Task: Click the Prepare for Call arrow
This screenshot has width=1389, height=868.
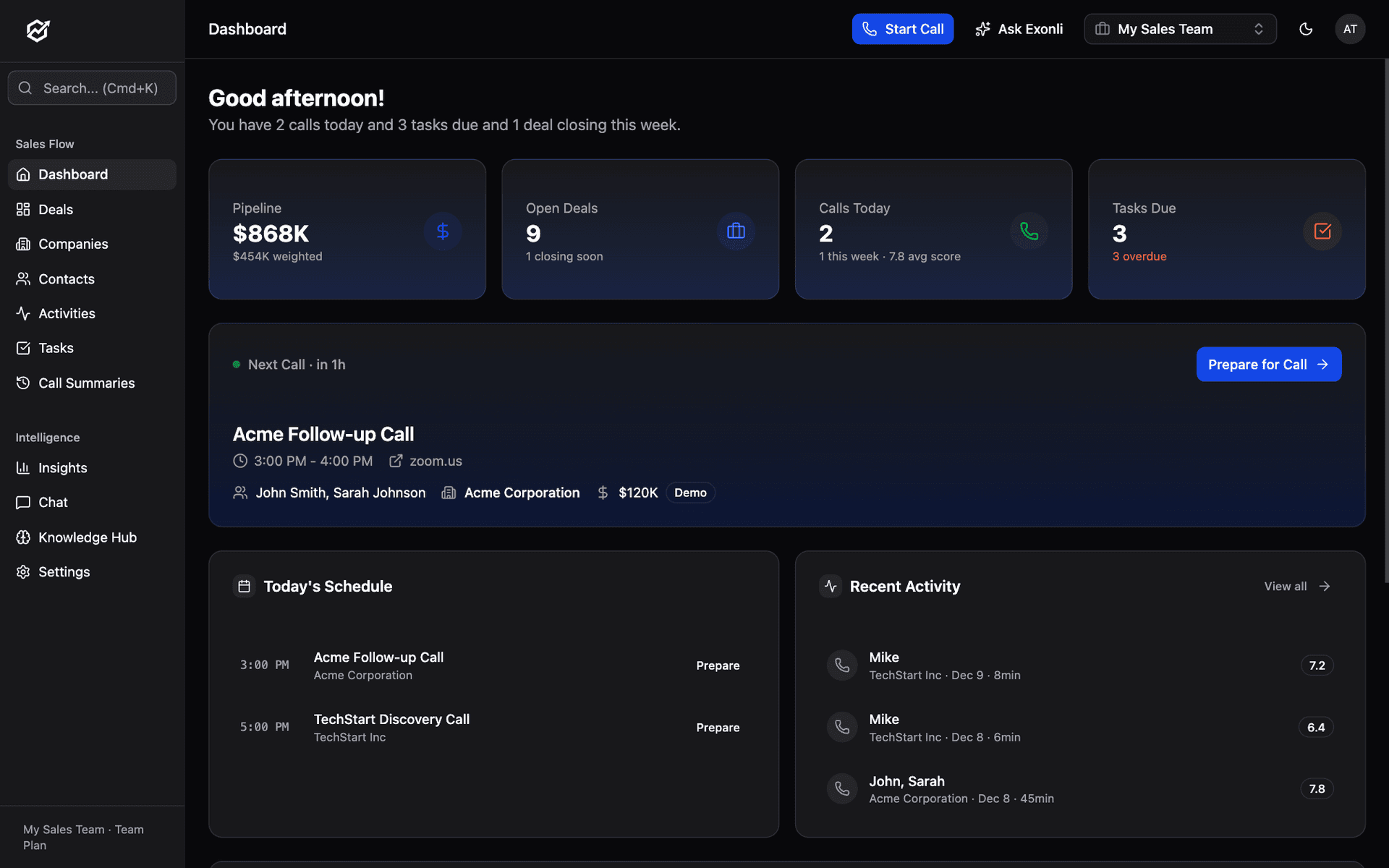Action: click(x=1323, y=365)
